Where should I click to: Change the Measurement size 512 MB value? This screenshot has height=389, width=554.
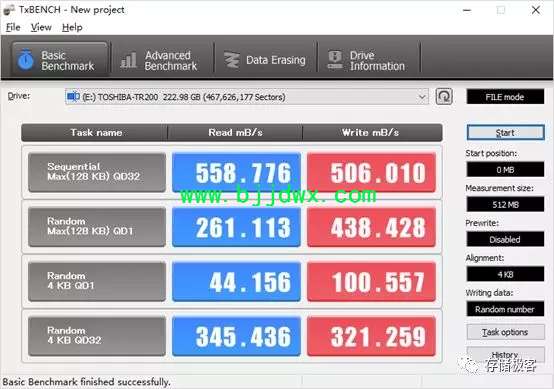tap(505, 205)
